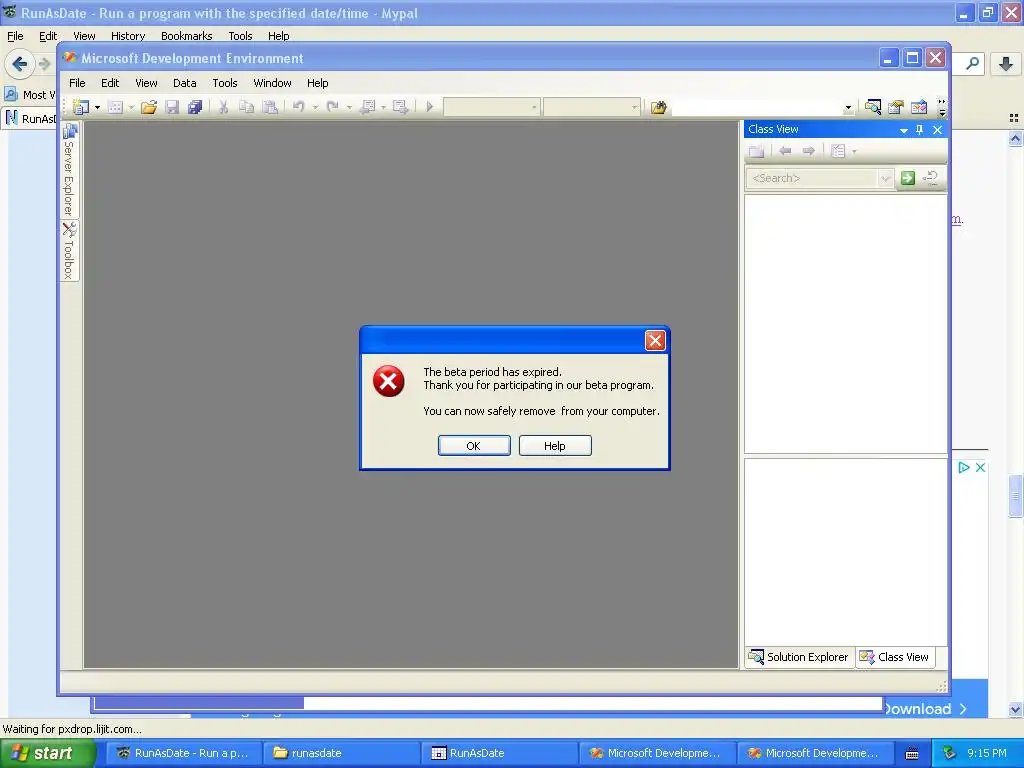Expand the Class View search dropdown arrow
The image size is (1024, 768).
tap(885, 178)
